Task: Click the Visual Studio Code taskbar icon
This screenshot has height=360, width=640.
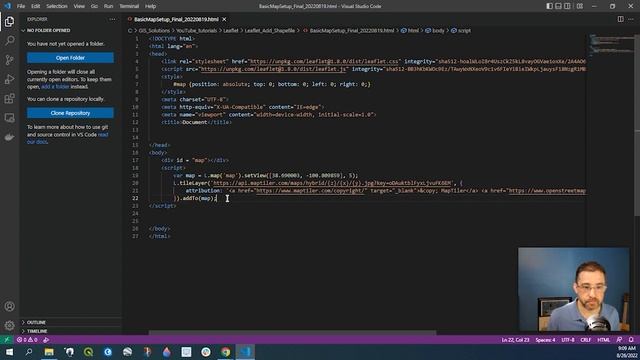Action: (x=245, y=352)
